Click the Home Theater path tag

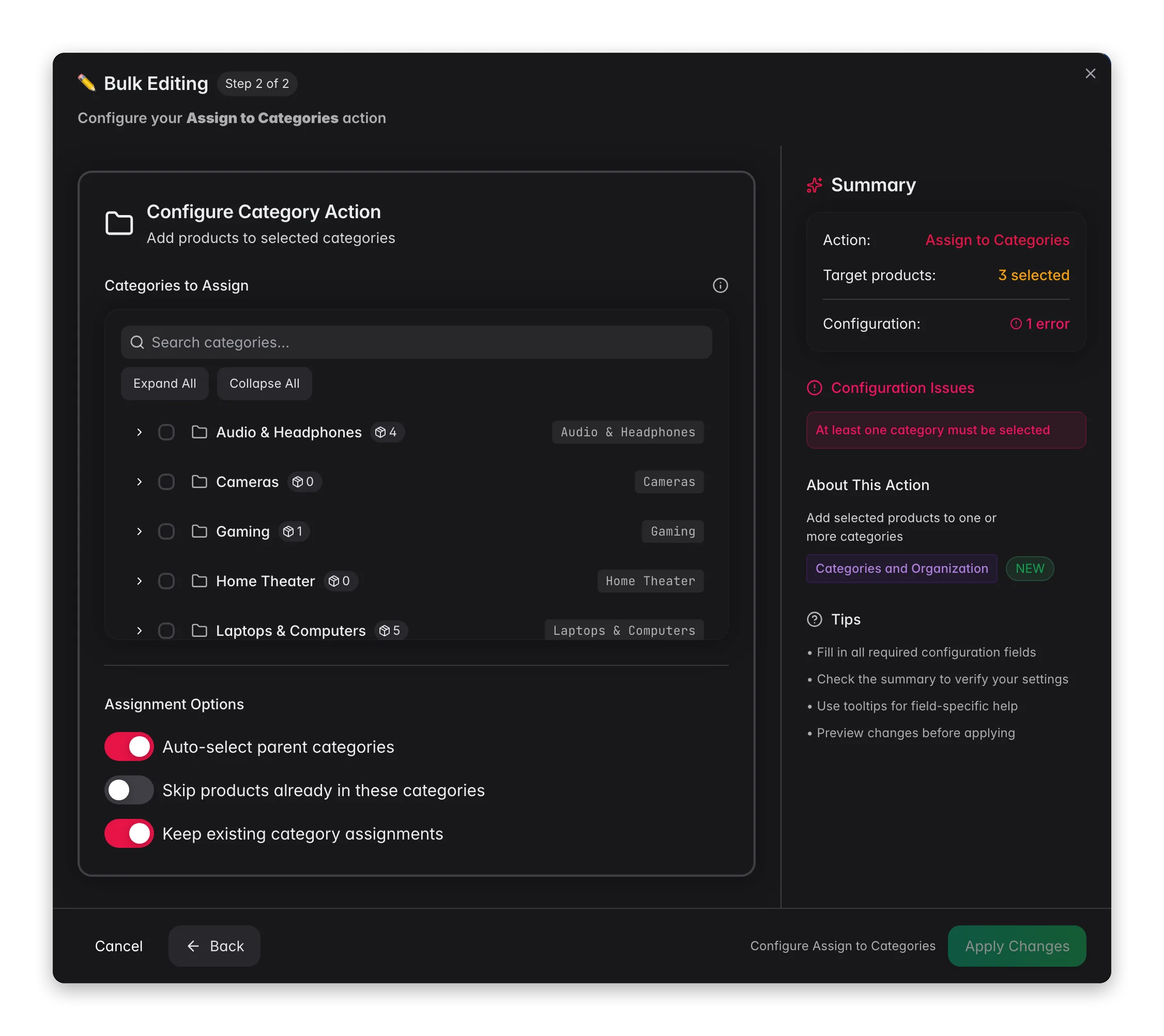650,581
